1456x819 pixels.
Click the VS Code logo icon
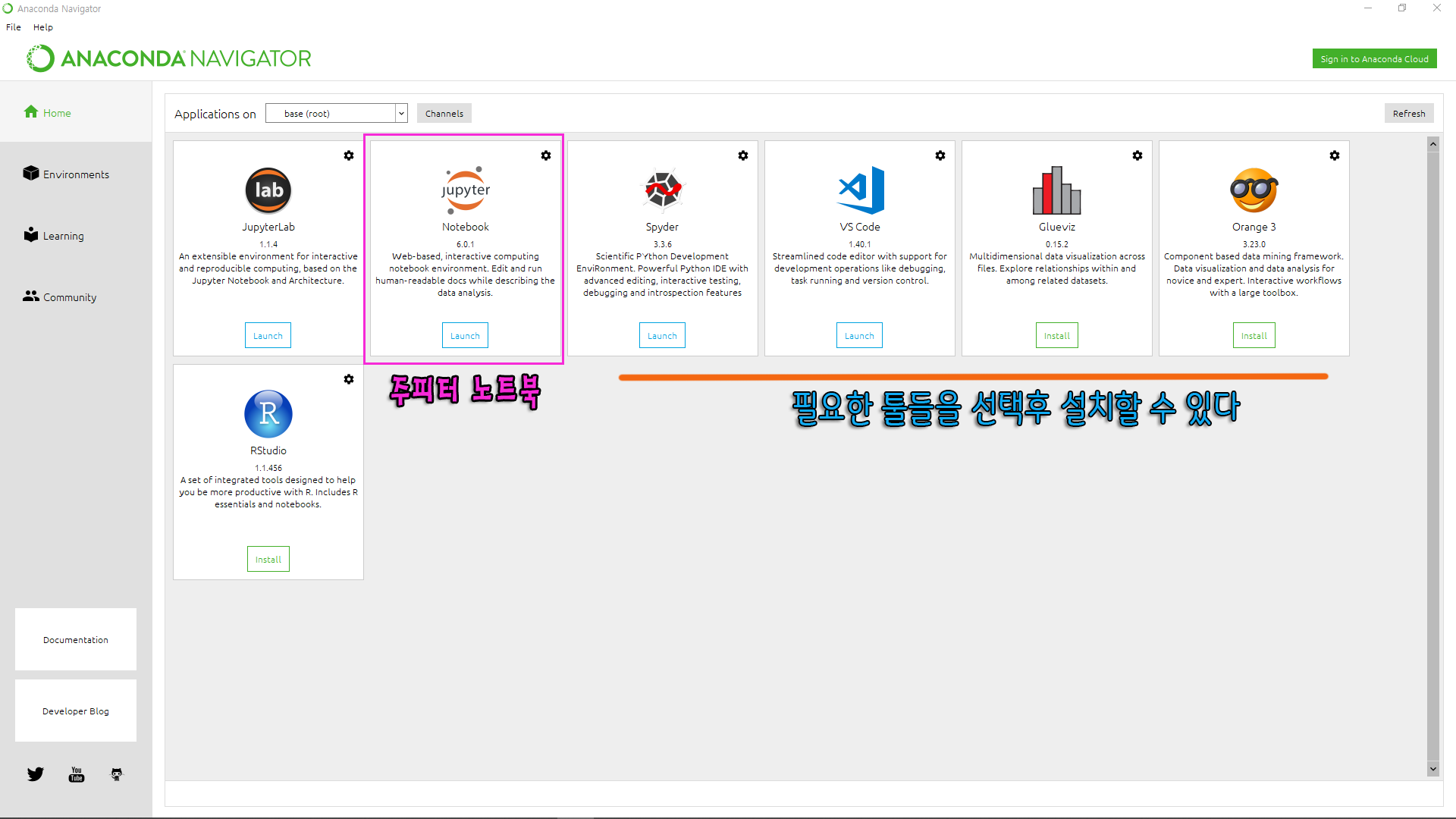tap(860, 190)
